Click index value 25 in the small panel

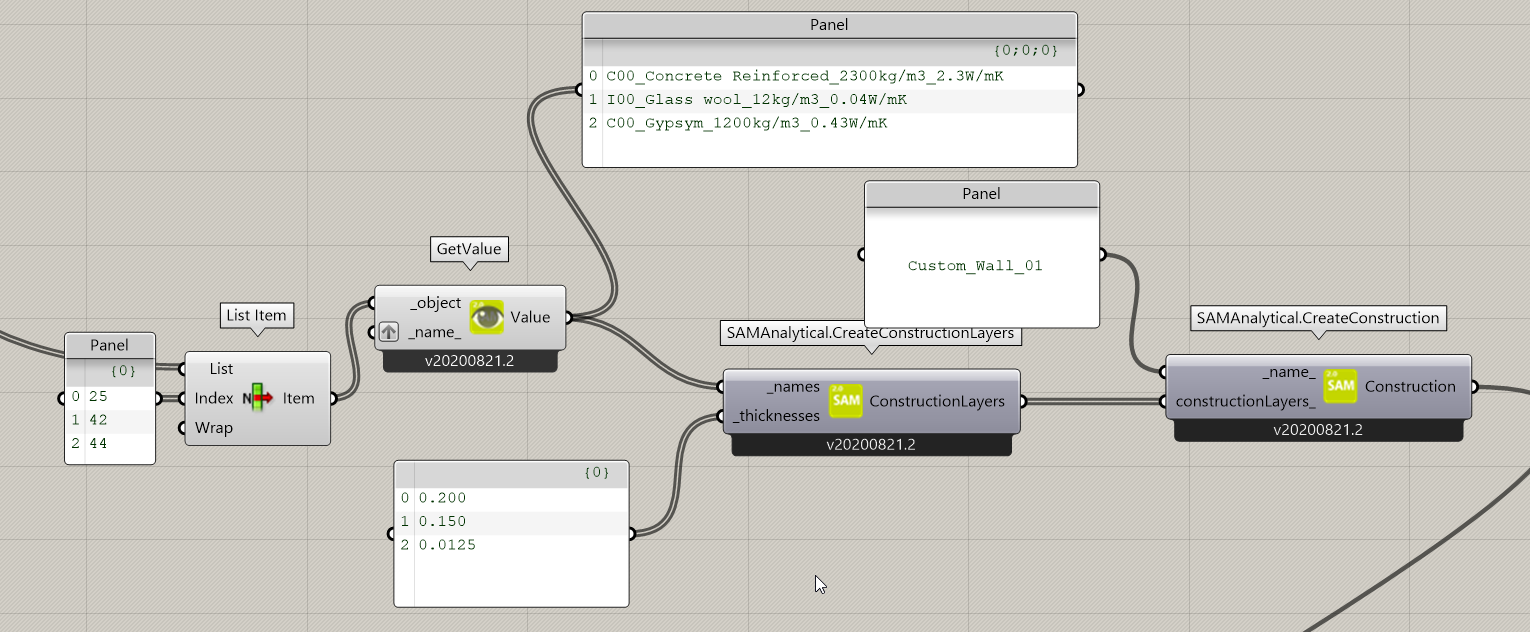(x=97, y=396)
